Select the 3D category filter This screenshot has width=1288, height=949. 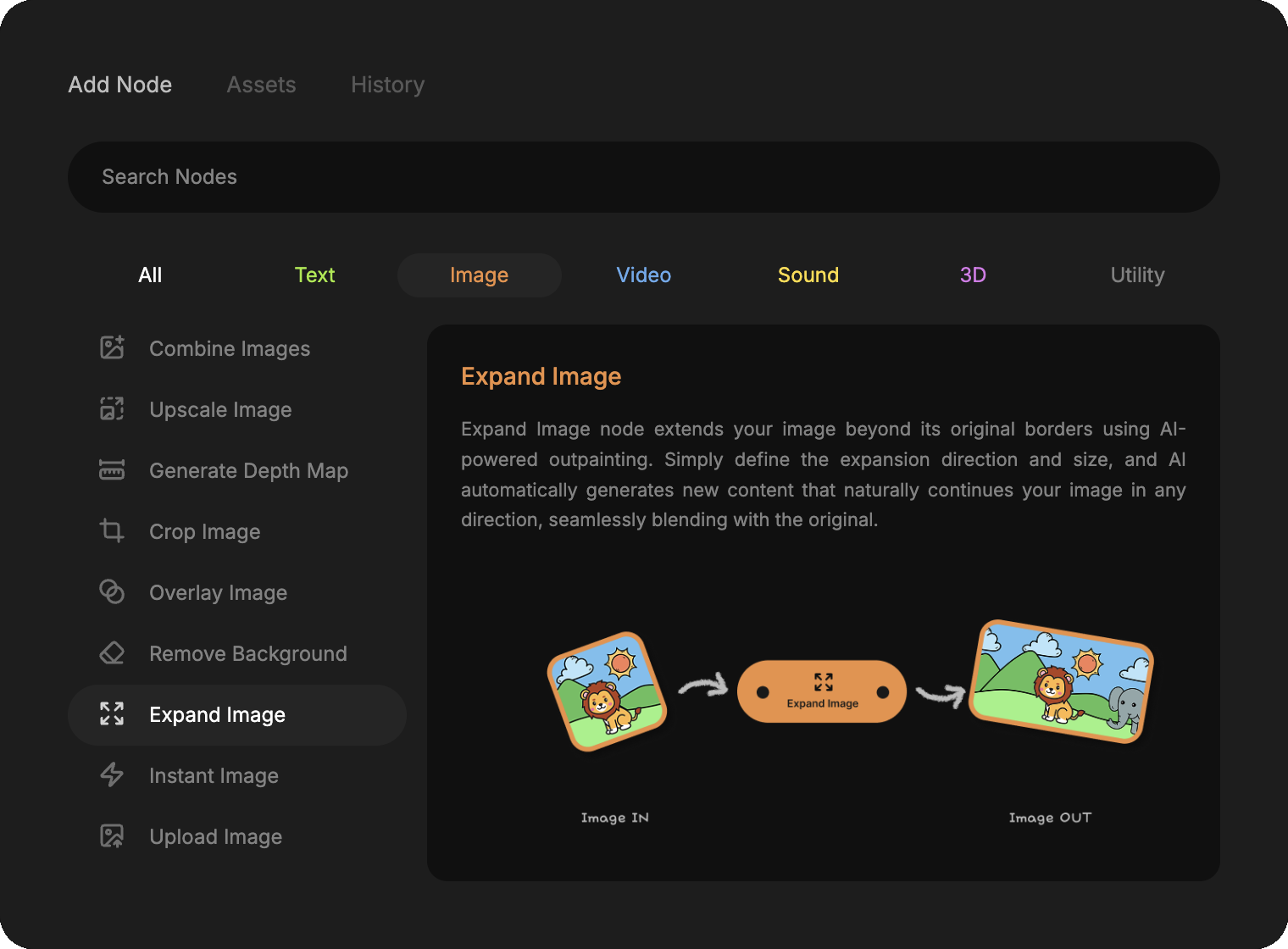[972, 275]
